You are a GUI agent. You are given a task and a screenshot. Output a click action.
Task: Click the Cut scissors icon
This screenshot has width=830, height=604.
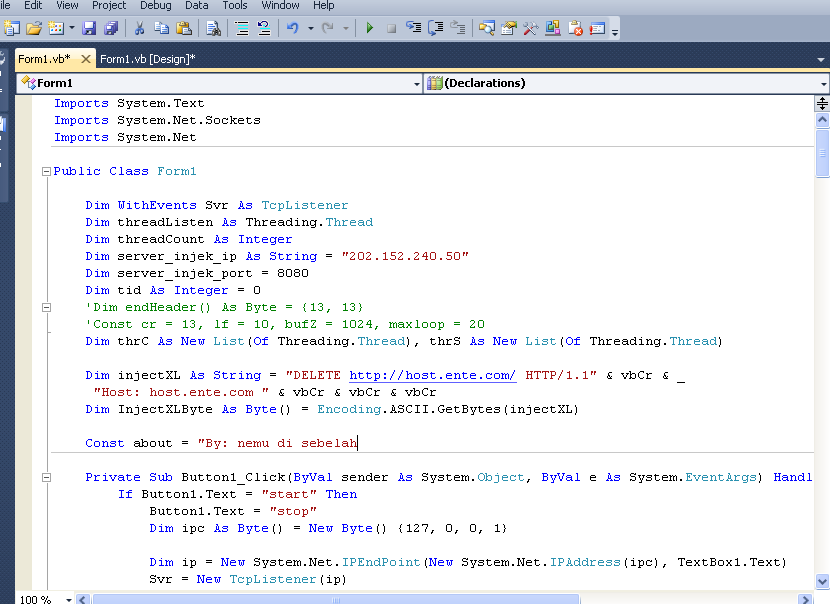click(140, 28)
